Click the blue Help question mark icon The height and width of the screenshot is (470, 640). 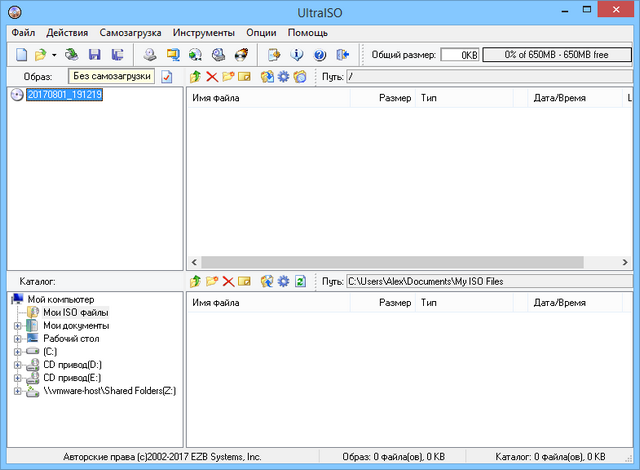pyautogui.click(x=320, y=54)
